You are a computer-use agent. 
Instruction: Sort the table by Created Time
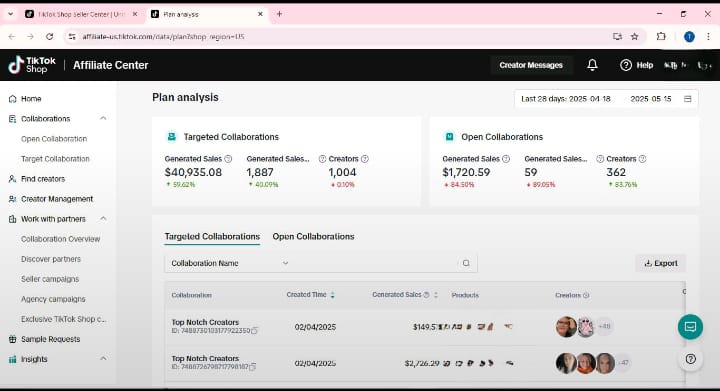(x=332, y=295)
